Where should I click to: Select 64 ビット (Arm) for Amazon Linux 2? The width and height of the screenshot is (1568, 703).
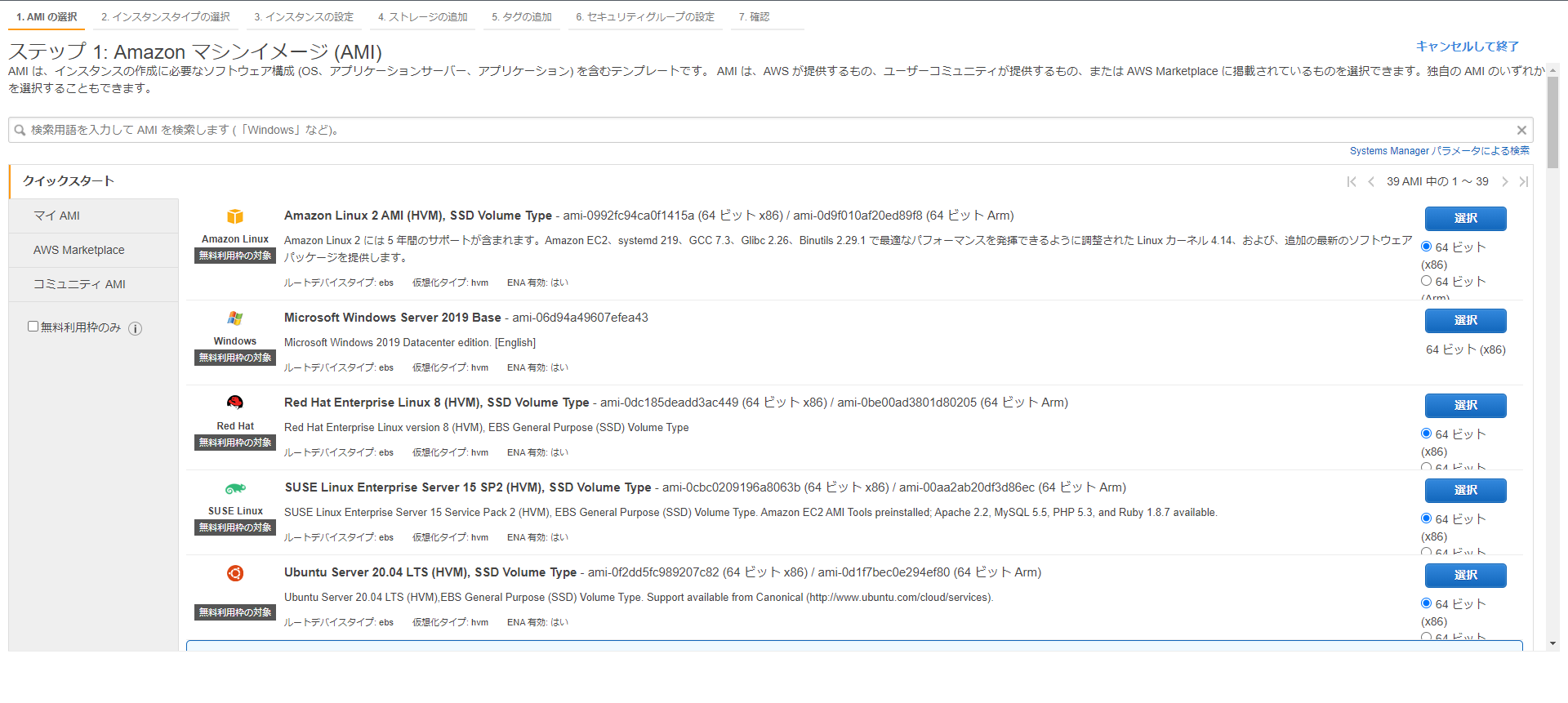pos(1427,281)
